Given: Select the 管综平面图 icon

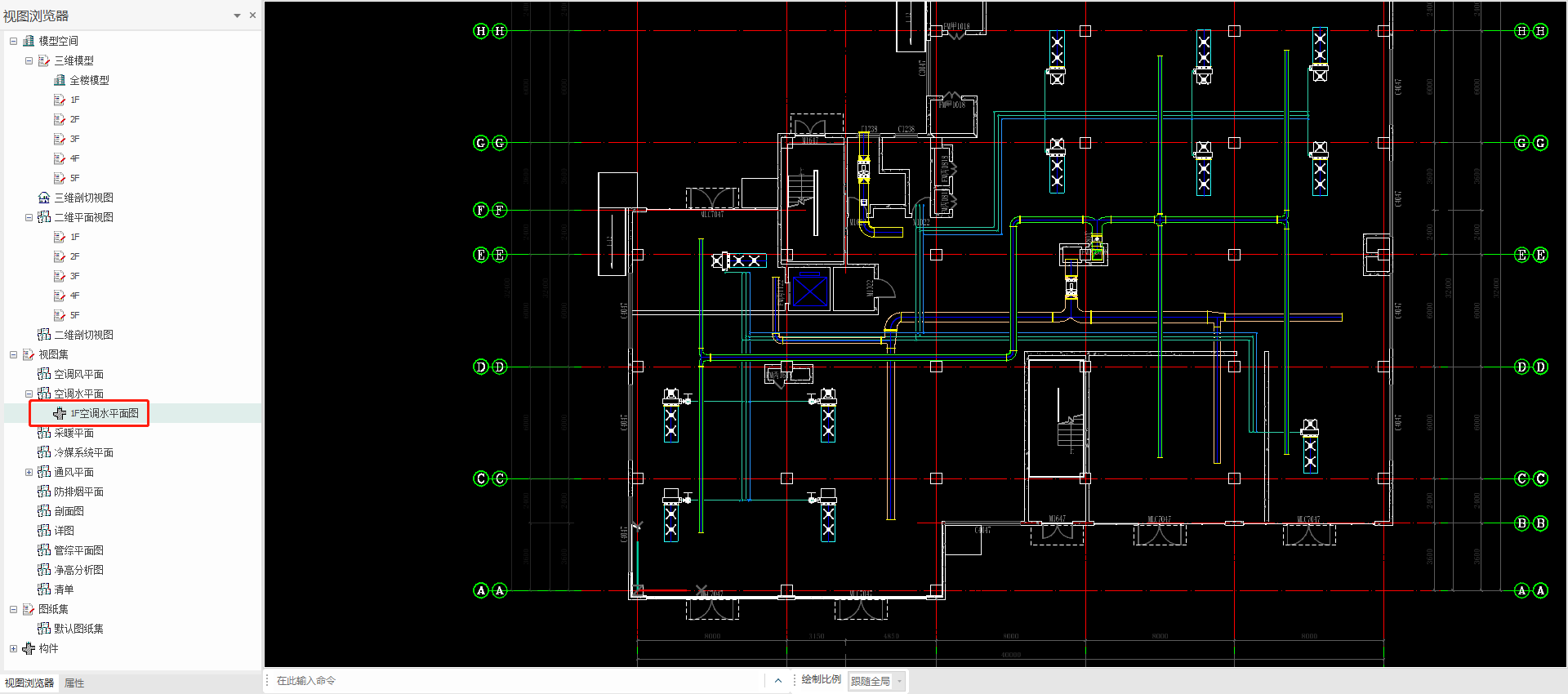Looking at the screenshot, I should point(44,550).
